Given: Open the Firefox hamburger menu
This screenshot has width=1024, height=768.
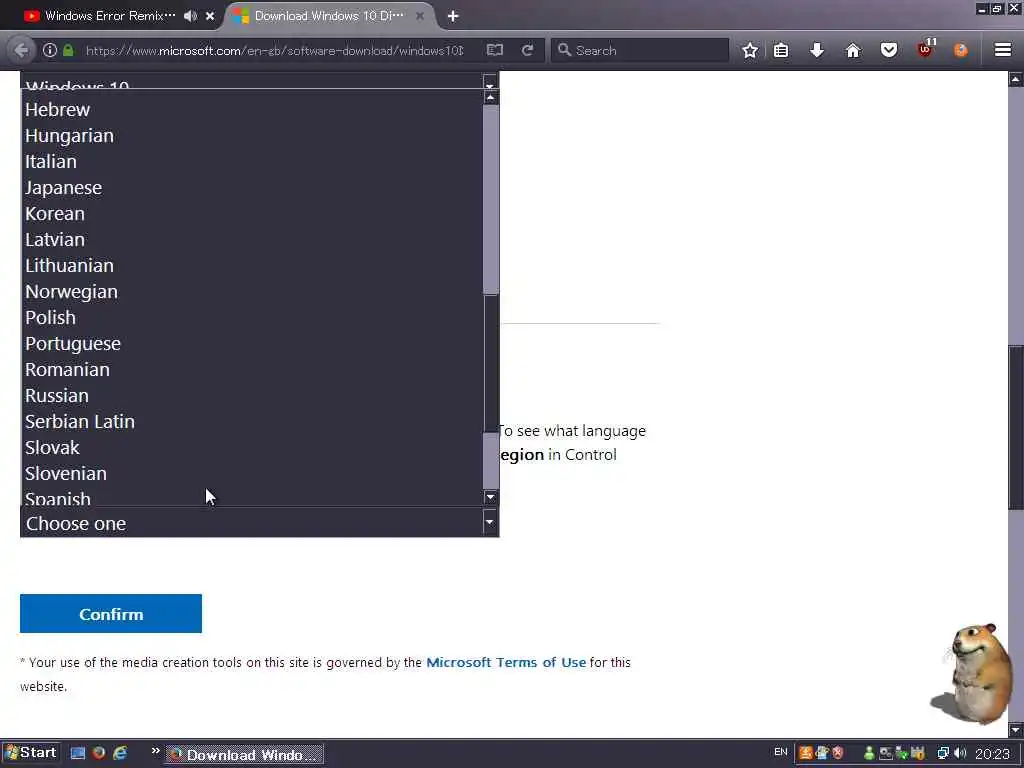Looking at the screenshot, I should pos(1003,50).
